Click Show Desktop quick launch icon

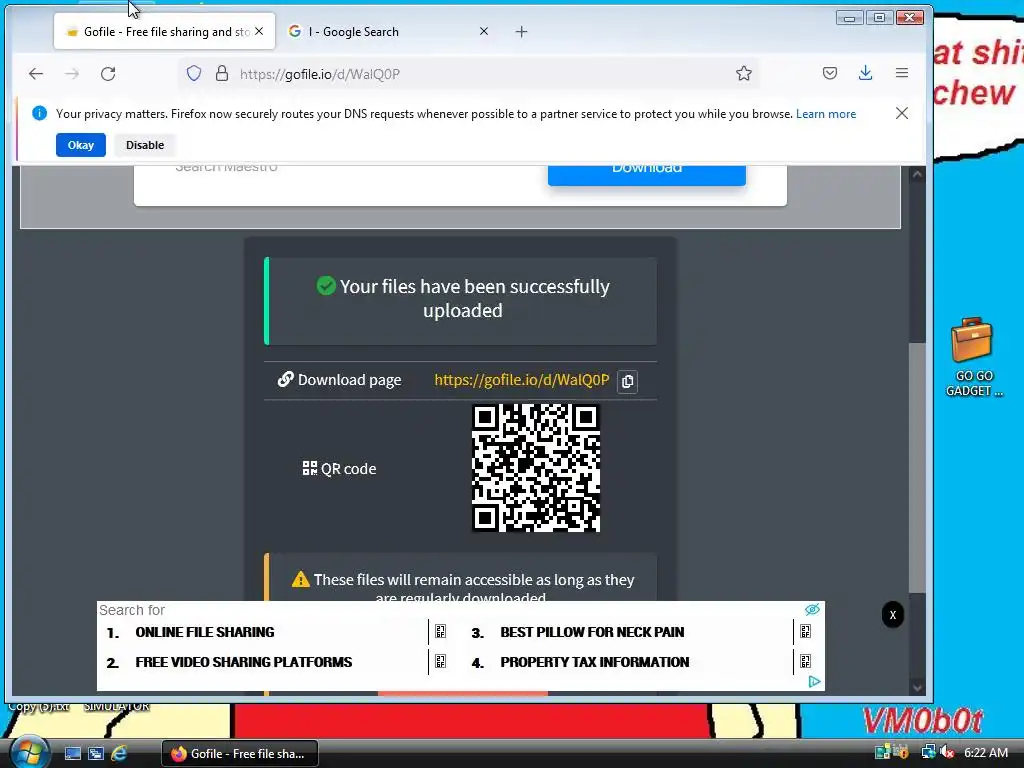pyautogui.click(x=72, y=754)
